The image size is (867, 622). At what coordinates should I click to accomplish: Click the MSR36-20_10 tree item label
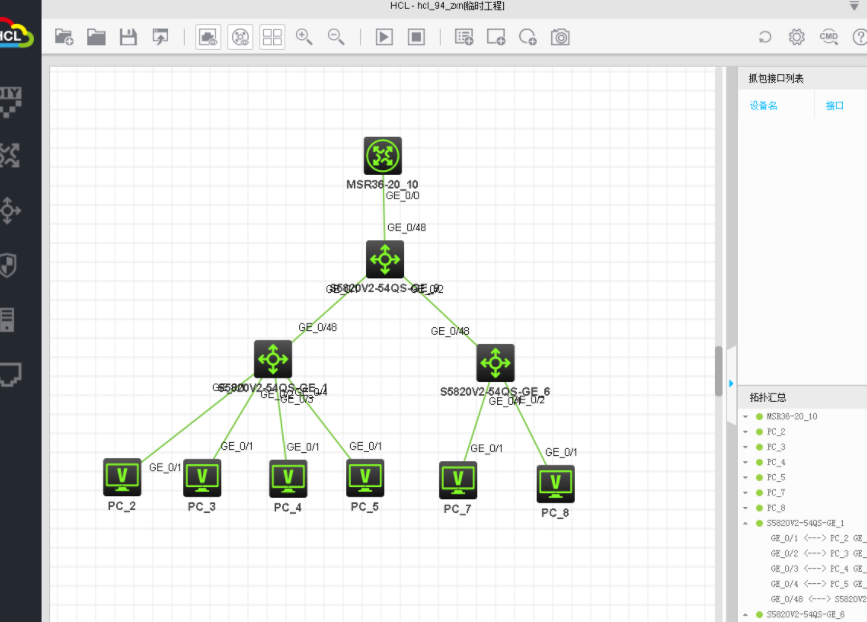point(792,416)
